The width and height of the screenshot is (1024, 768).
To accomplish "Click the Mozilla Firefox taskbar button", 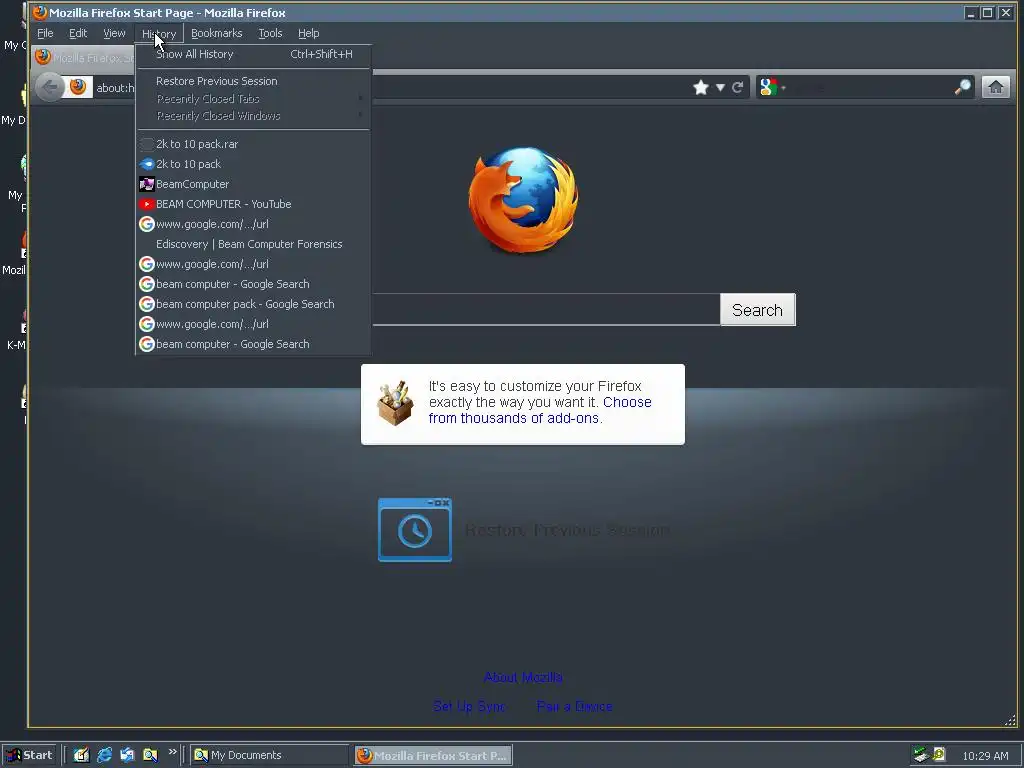I will 434,755.
